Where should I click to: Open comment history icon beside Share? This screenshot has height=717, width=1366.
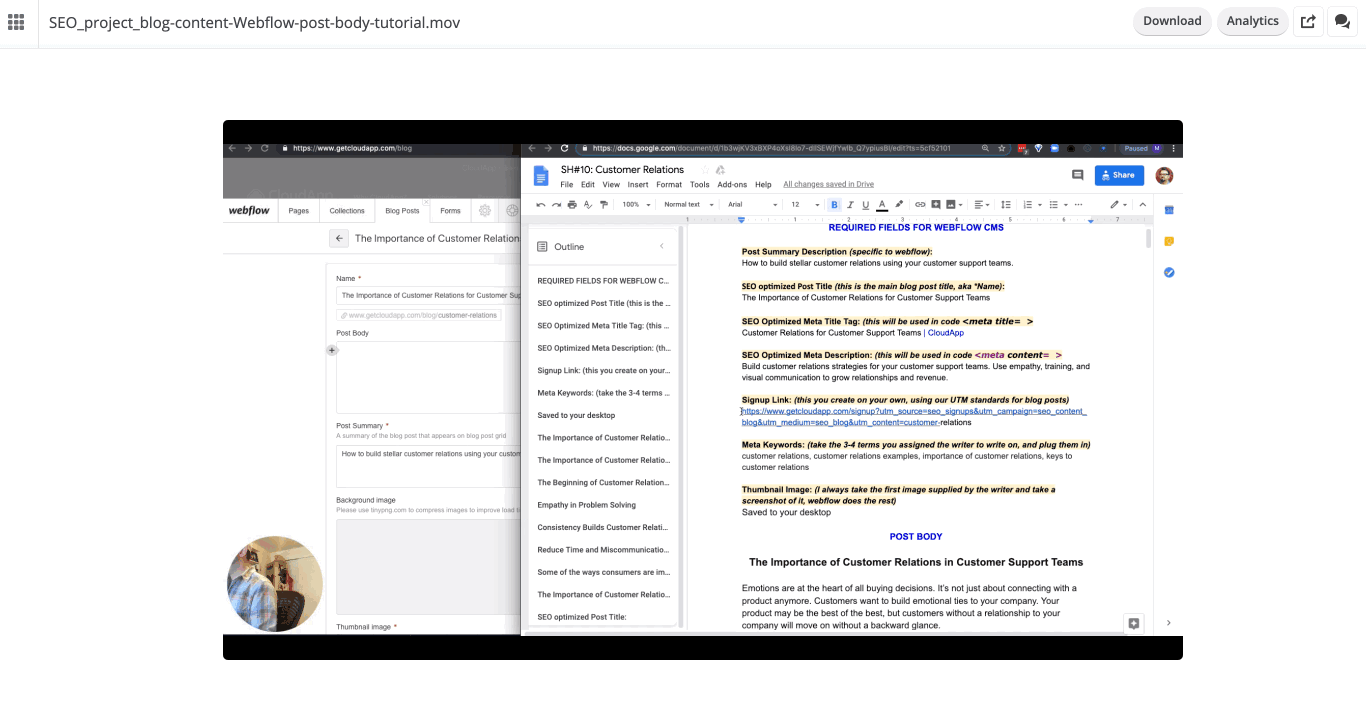[x=1077, y=175]
